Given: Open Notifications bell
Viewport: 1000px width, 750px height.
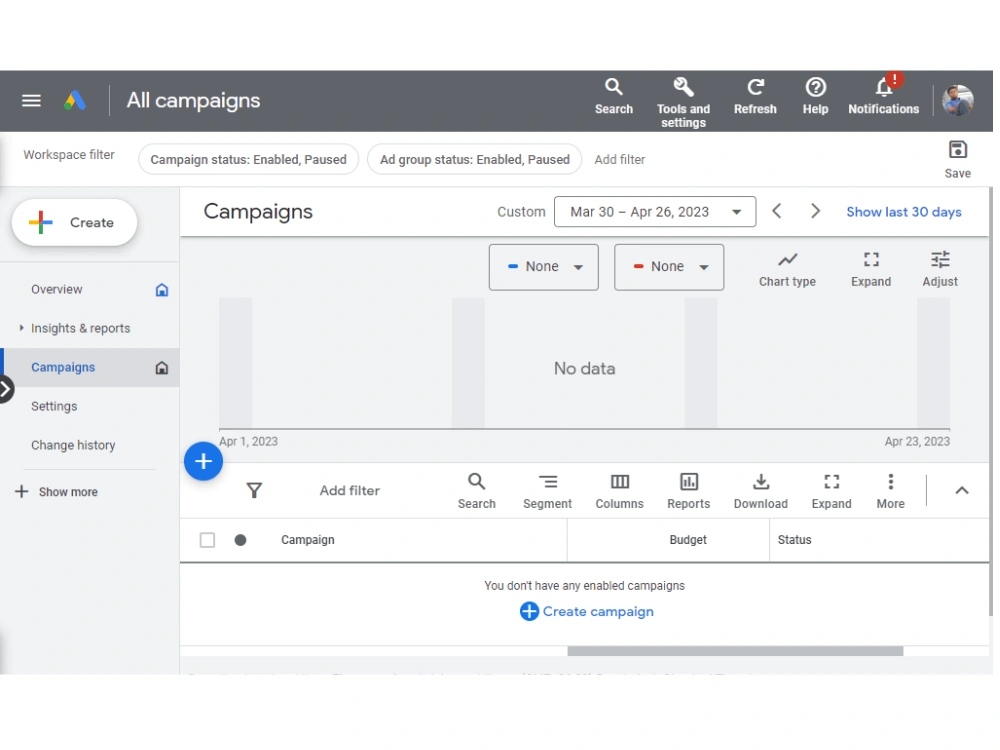Looking at the screenshot, I should coord(883,96).
